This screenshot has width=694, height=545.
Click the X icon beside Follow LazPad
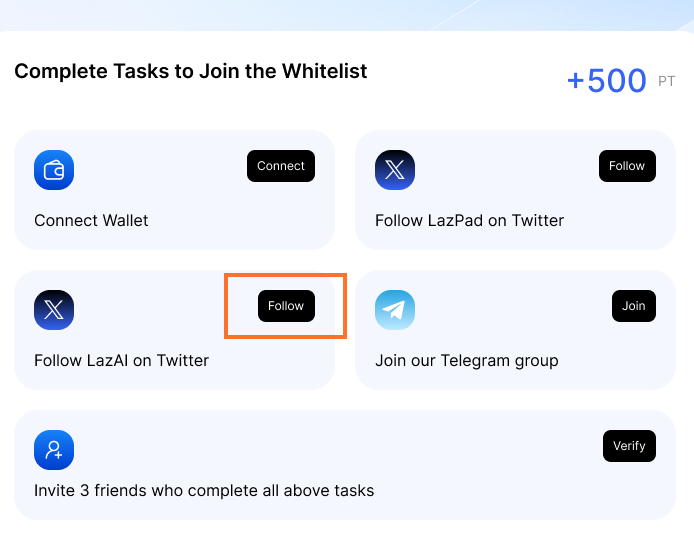395,170
